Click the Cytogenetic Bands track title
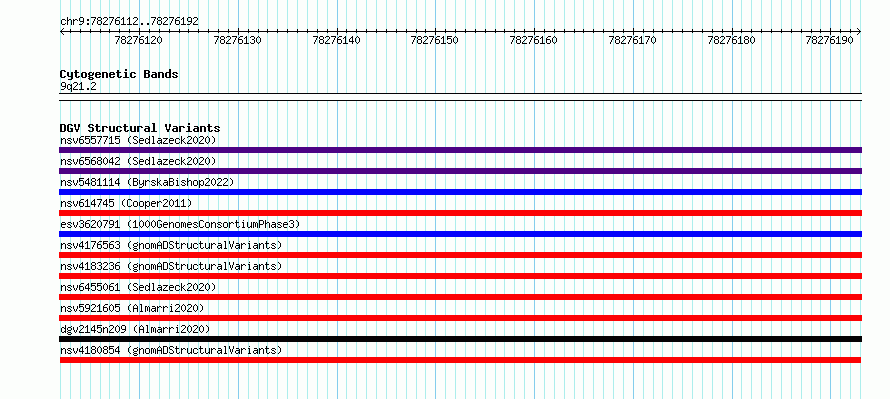The height and width of the screenshot is (399, 890). 119,74
